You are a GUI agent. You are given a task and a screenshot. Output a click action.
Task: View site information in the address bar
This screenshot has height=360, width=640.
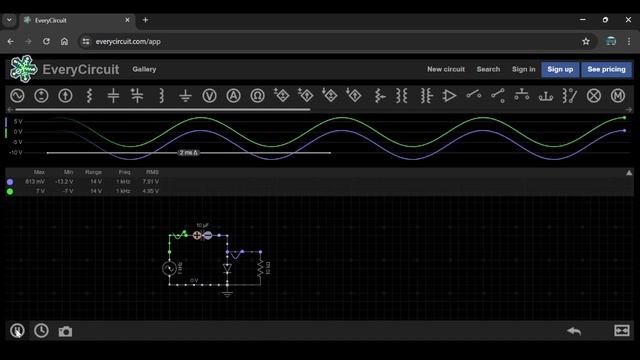pos(86,41)
